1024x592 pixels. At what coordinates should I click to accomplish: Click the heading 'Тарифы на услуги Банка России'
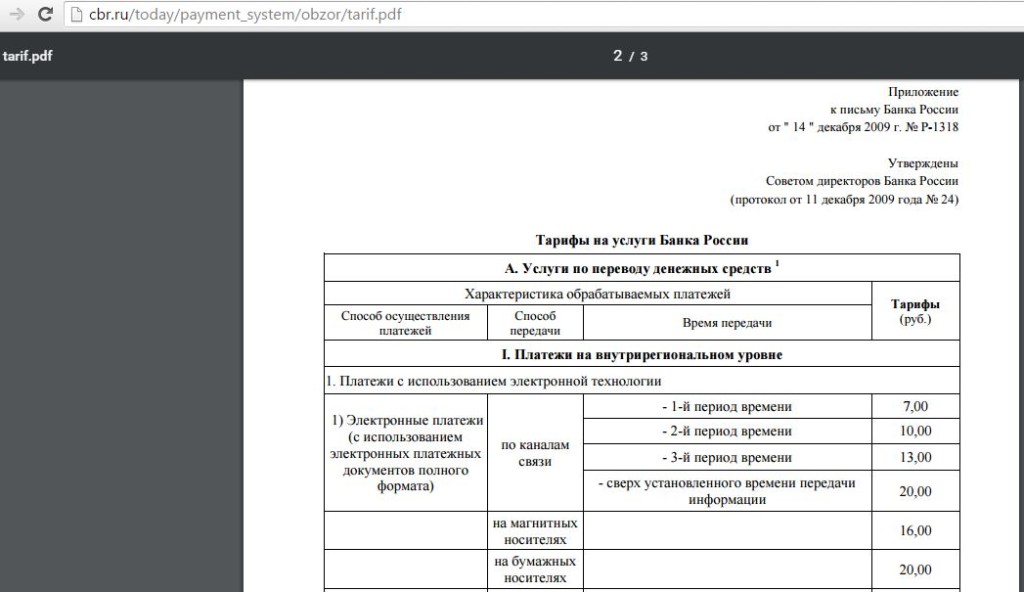[641, 240]
